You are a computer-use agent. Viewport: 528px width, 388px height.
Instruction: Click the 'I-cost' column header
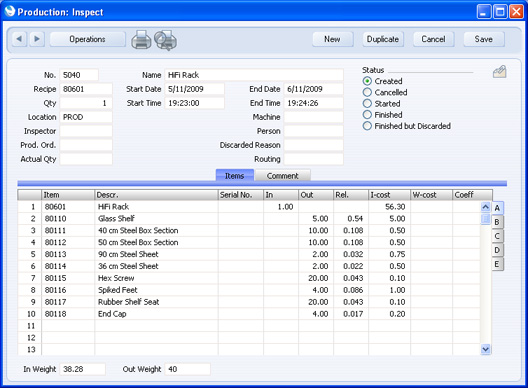point(389,195)
